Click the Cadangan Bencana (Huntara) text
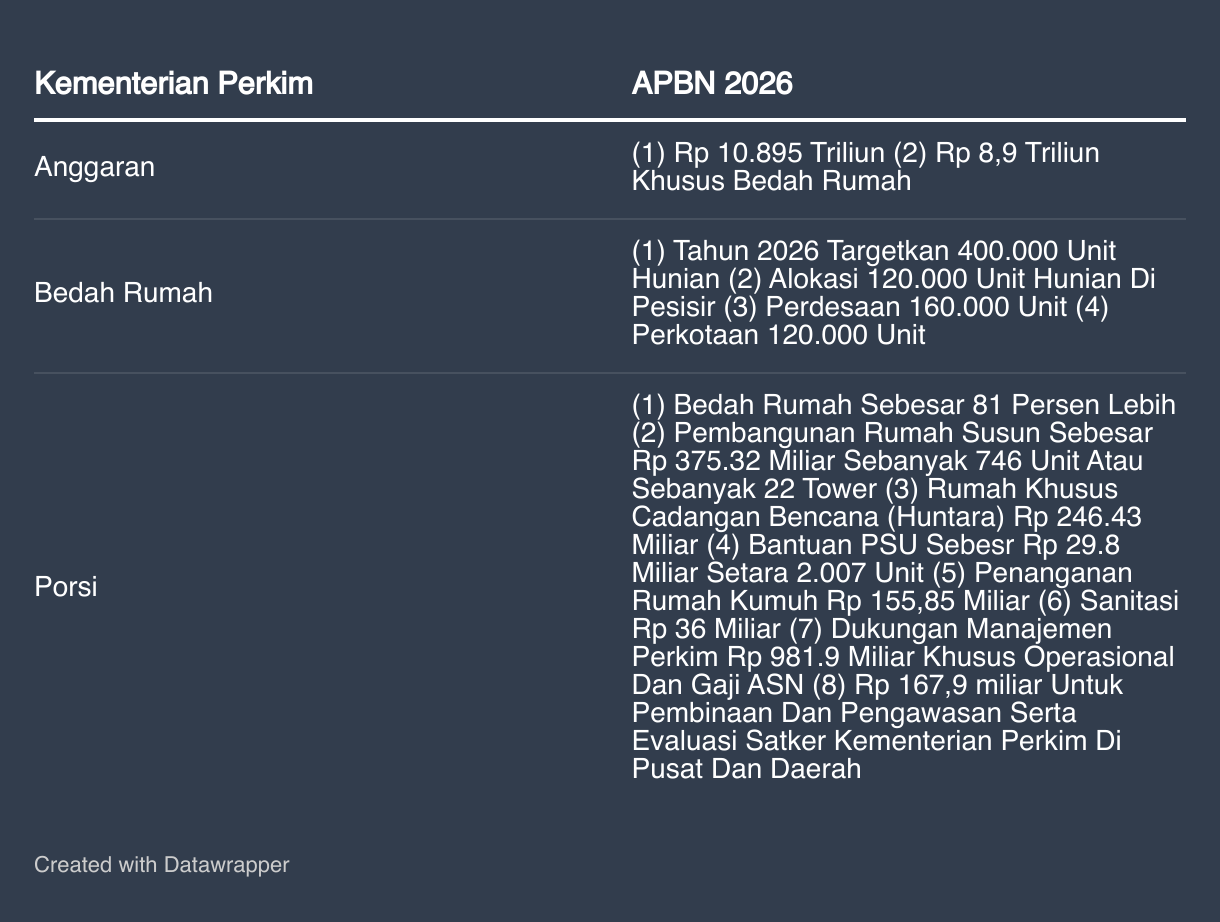Image resolution: width=1220 pixels, height=922 pixels. [820, 517]
